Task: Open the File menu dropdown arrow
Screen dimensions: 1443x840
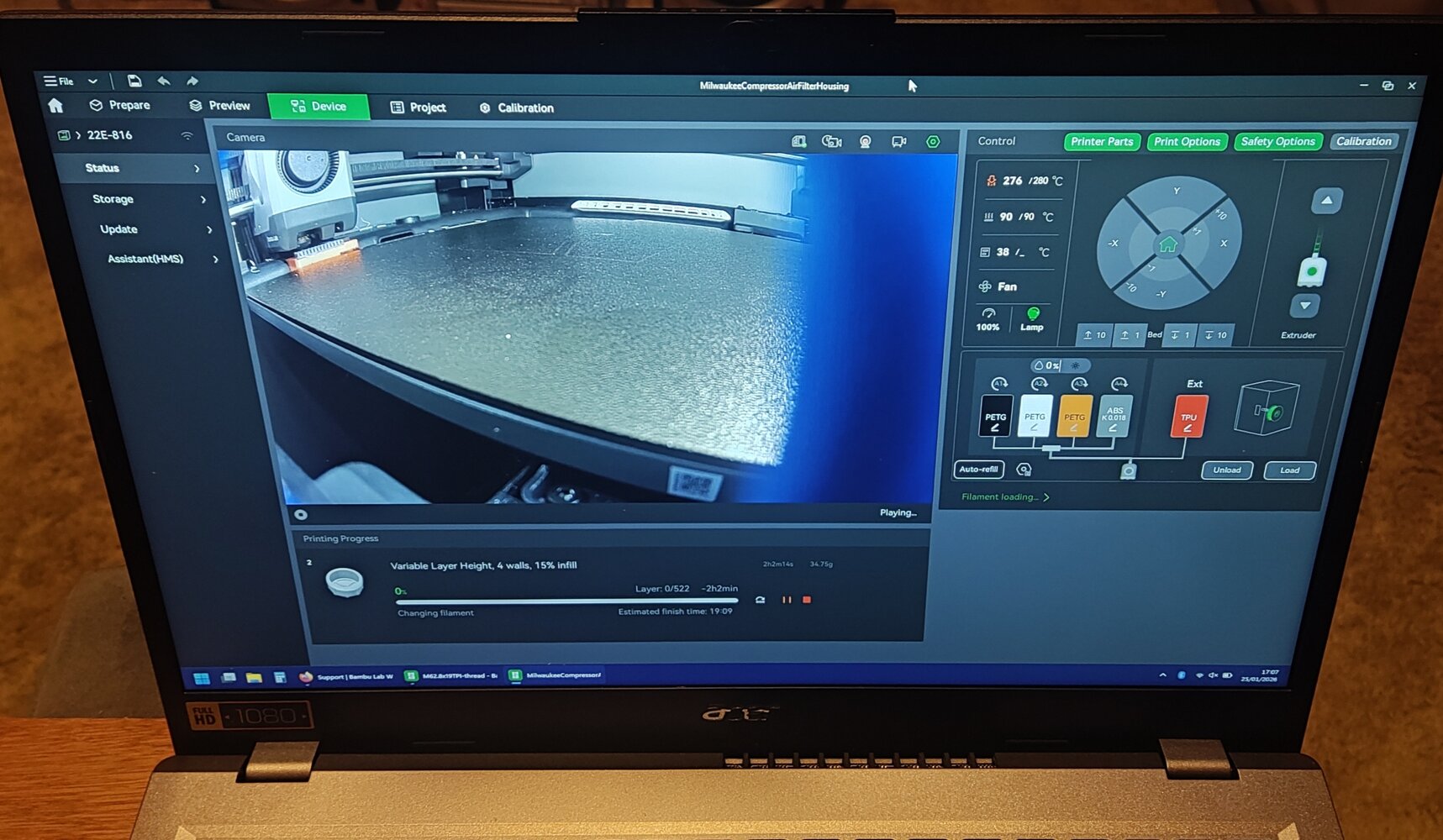Action: pos(92,81)
